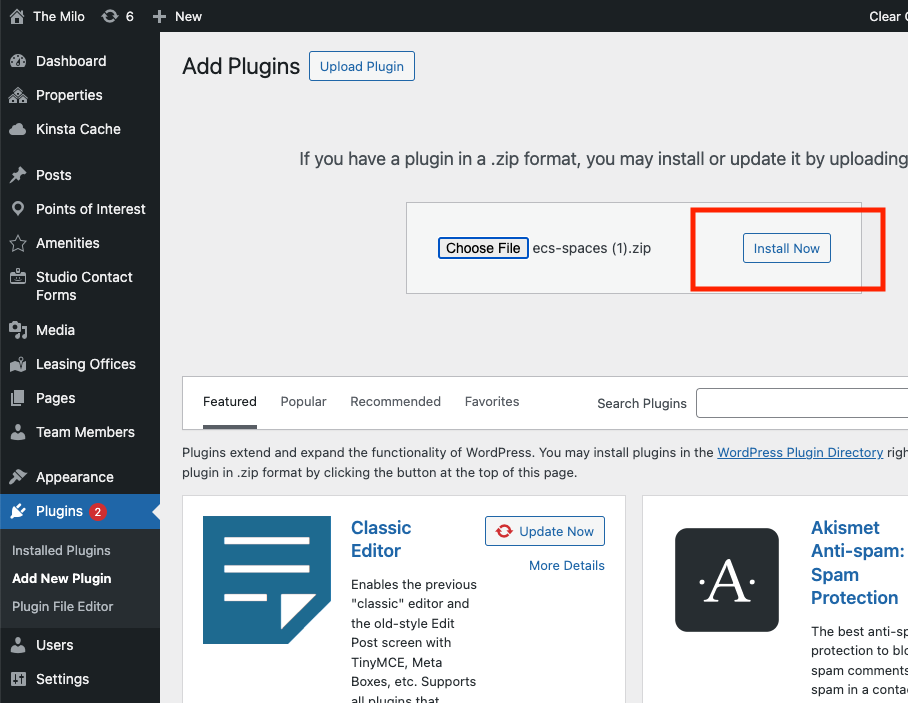The image size is (908, 703).
Task: Open the Settings menu label
Action: (x=63, y=679)
